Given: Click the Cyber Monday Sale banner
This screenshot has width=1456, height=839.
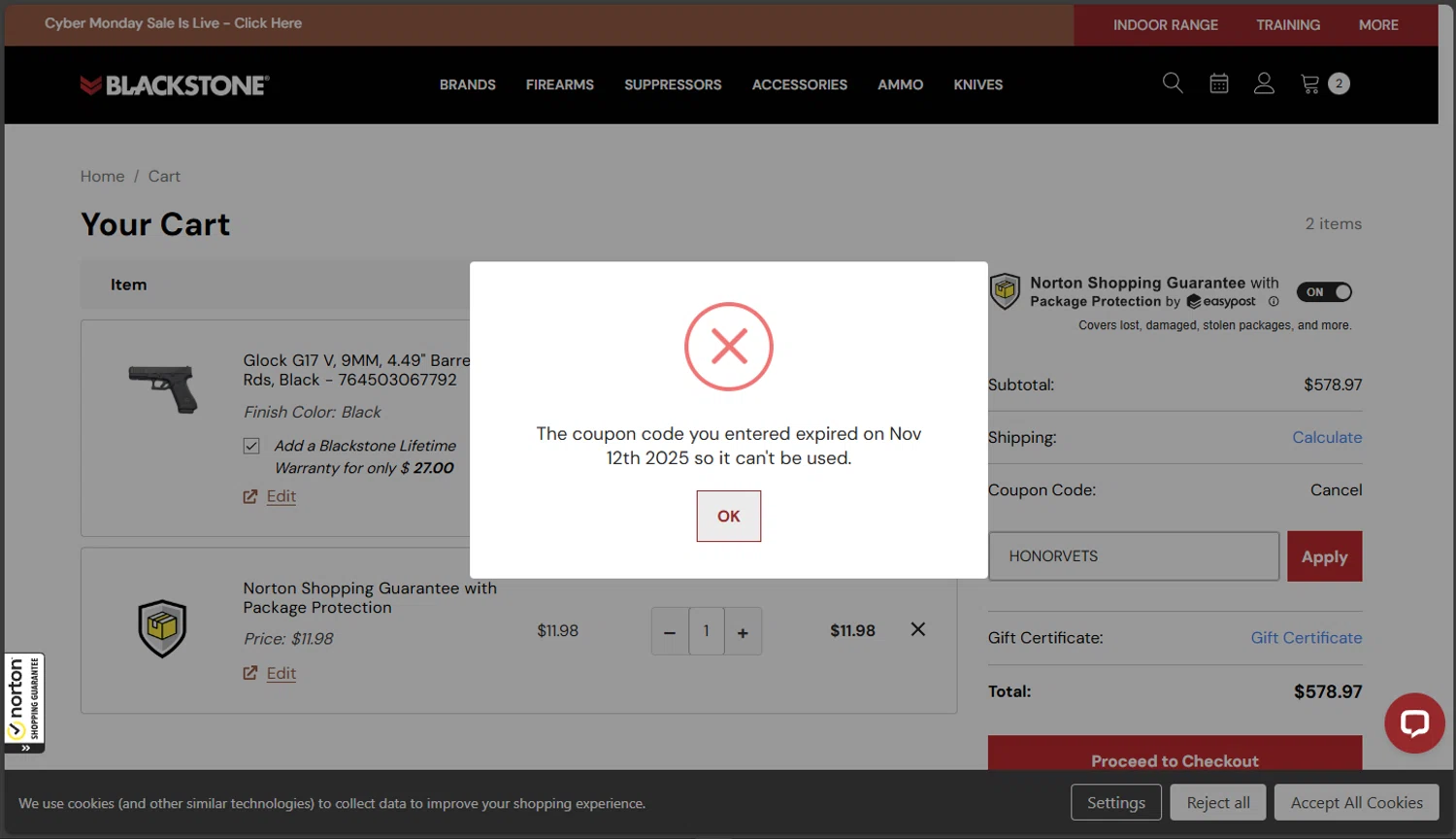Looking at the screenshot, I should (173, 23).
